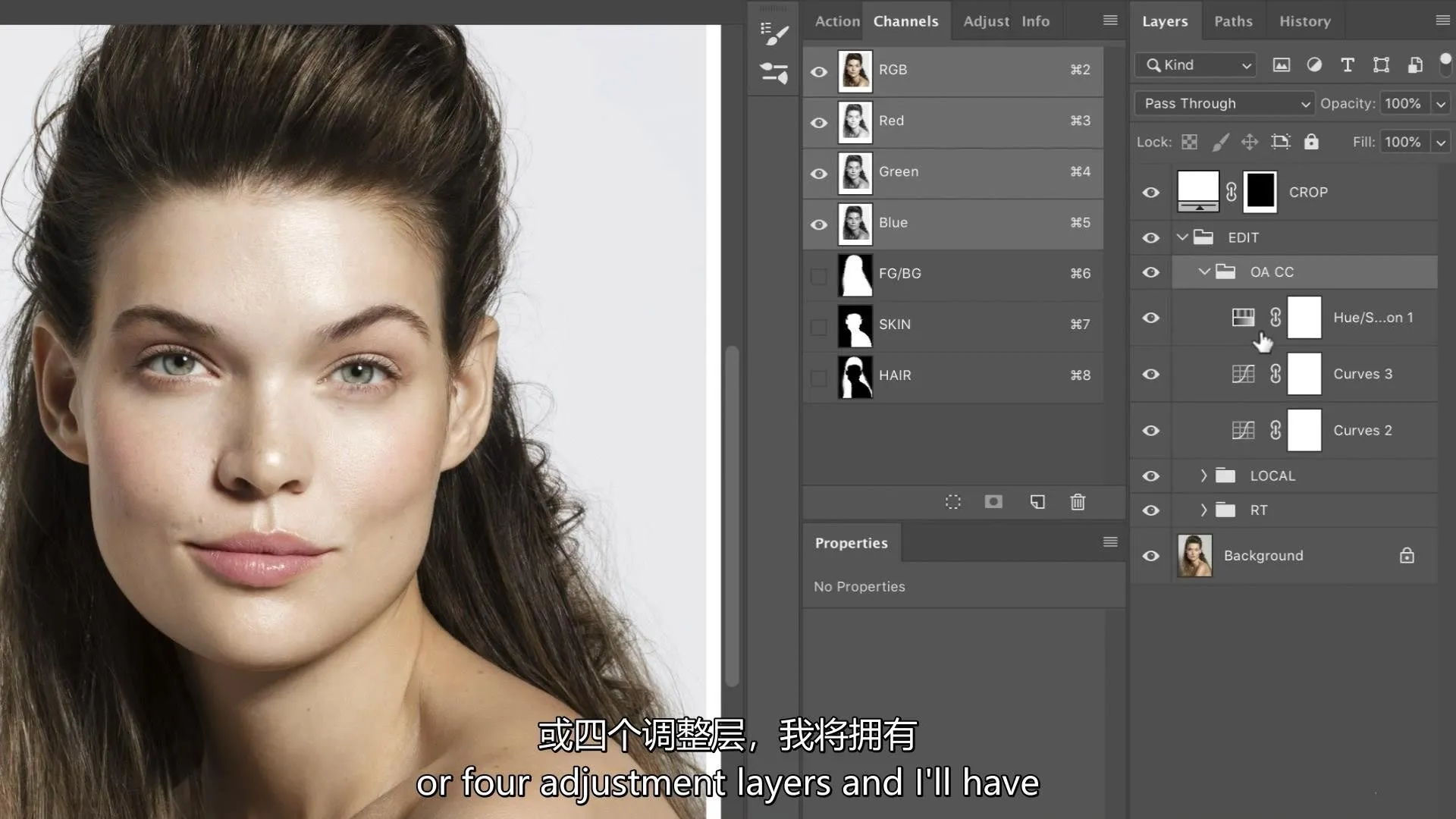
Task: Click the channel save selection icon
Action: click(994, 502)
